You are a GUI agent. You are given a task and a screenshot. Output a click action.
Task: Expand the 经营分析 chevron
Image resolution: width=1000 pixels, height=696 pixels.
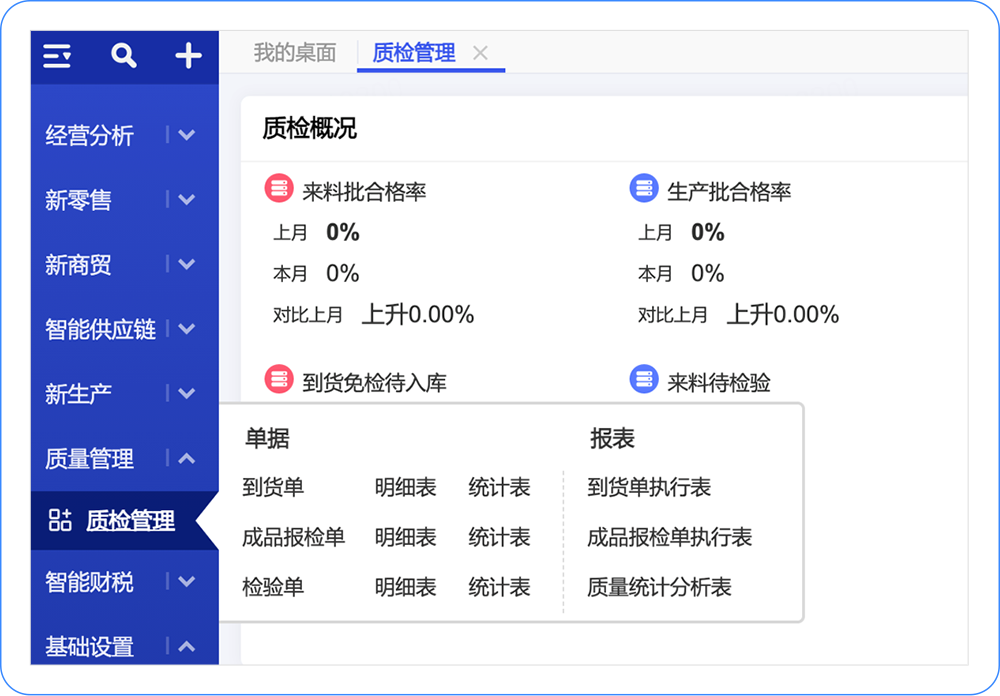click(x=186, y=135)
